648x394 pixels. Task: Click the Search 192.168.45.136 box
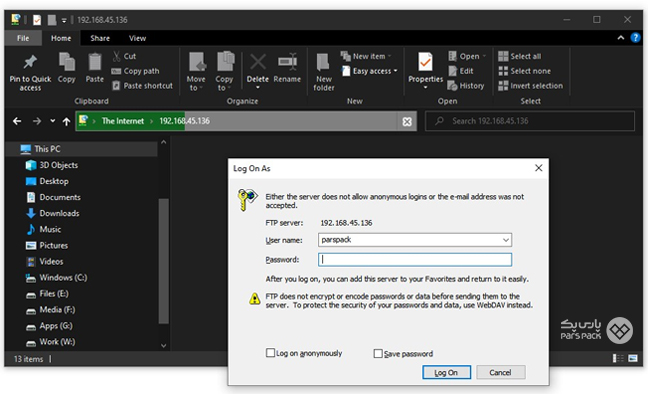coord(530,121)
